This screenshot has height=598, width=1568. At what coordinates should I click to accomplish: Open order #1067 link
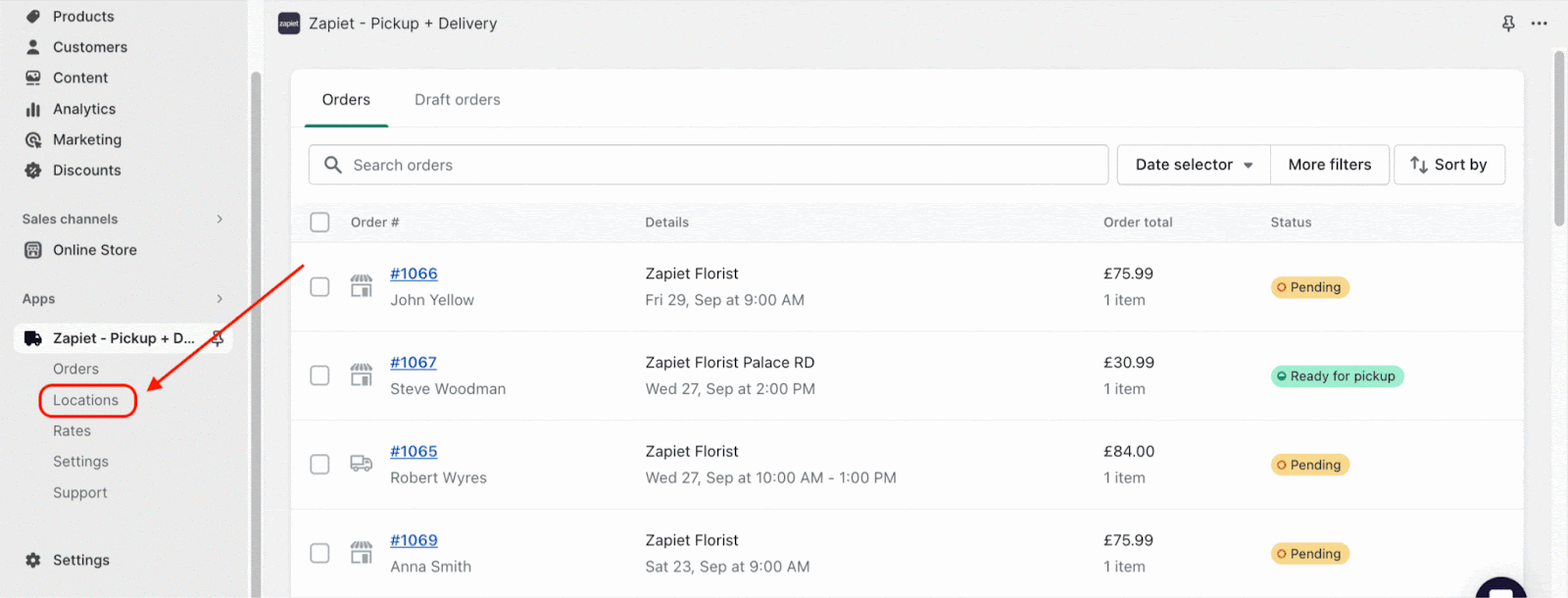click(414, 363)
